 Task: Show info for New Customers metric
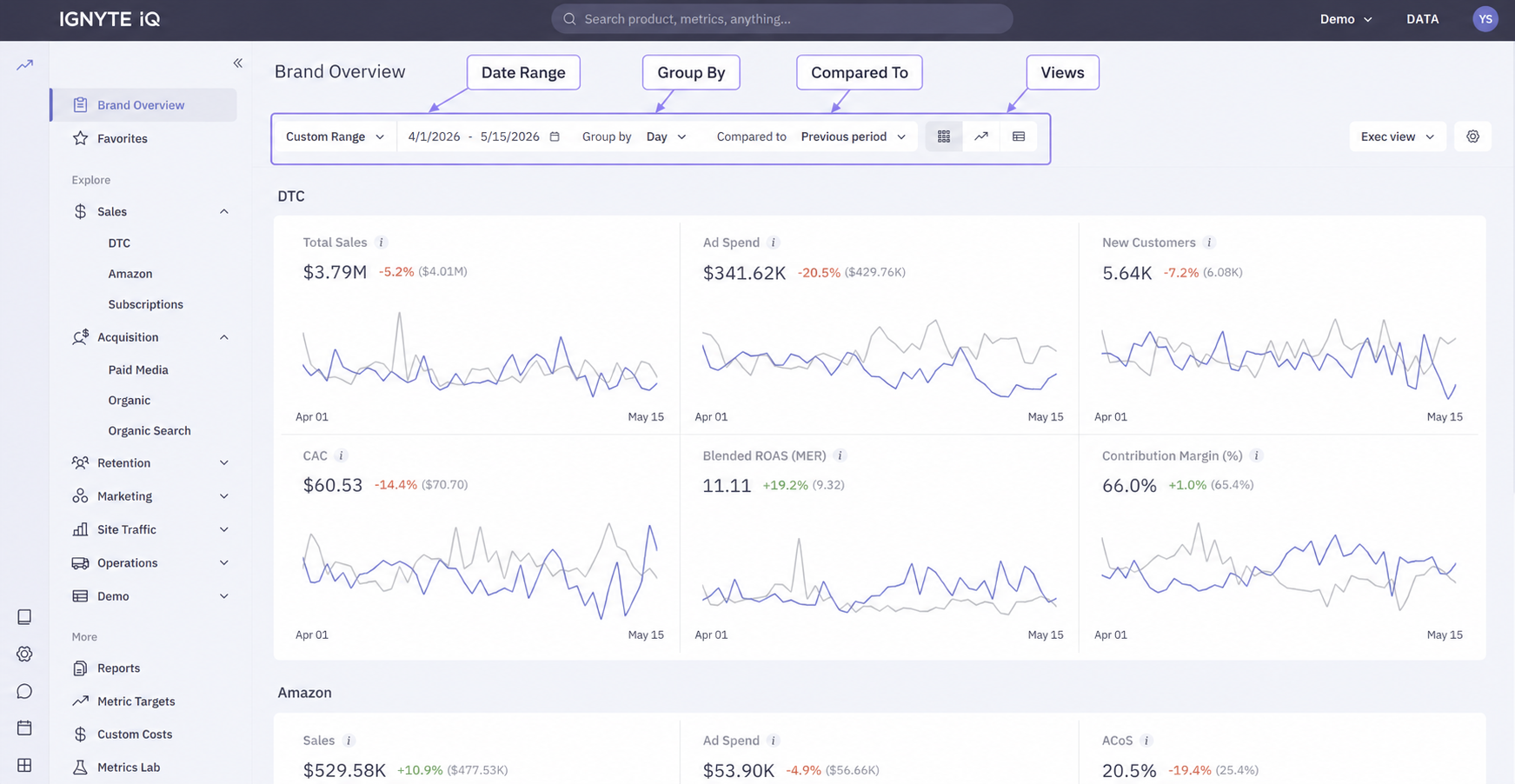click(1209, 243)
